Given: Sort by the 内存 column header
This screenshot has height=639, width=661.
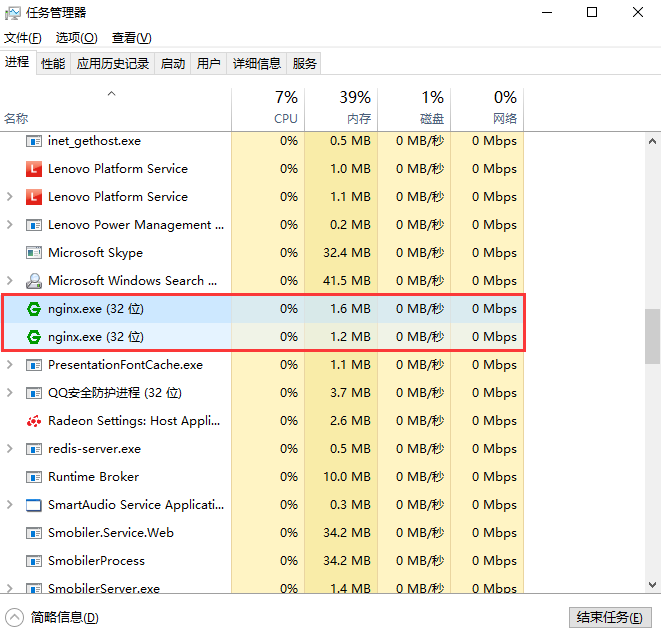Looking at the screenshot, I should pos(341,109).
